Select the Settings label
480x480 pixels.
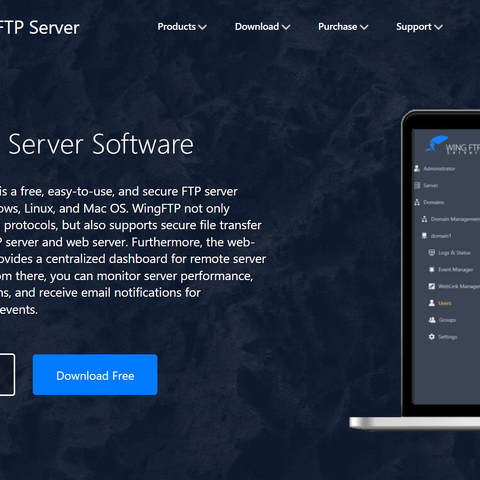coord(447,337)
